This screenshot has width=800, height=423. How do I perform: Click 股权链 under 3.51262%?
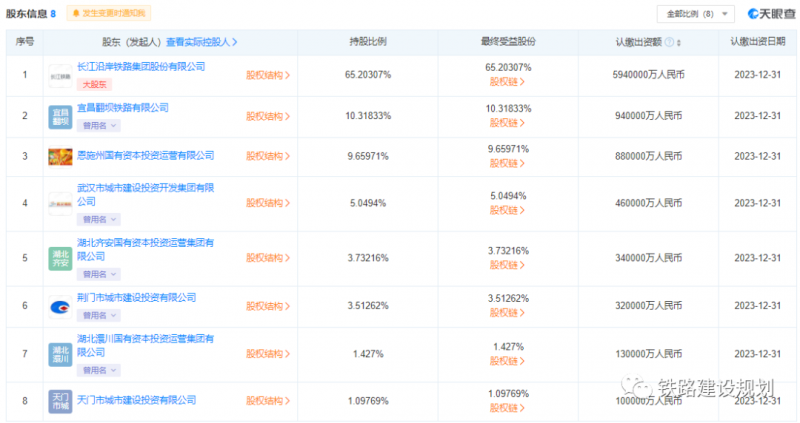[507, 313]
